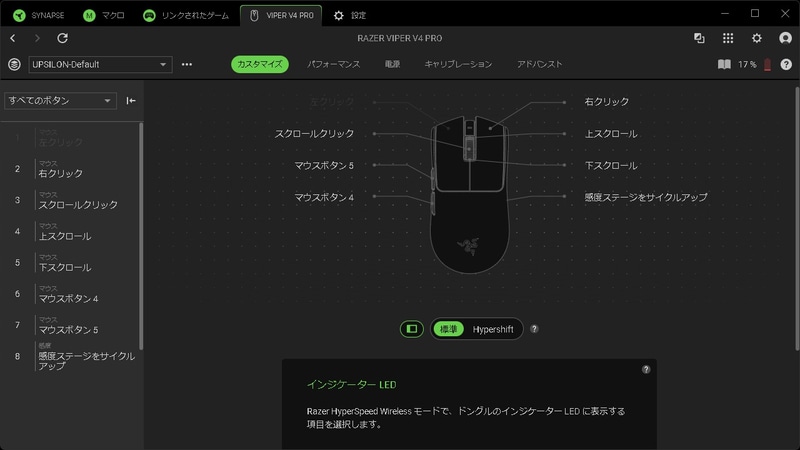The image size is (800, 450).
Task: Click the refresh icon
Action: [x=62, y=38]
